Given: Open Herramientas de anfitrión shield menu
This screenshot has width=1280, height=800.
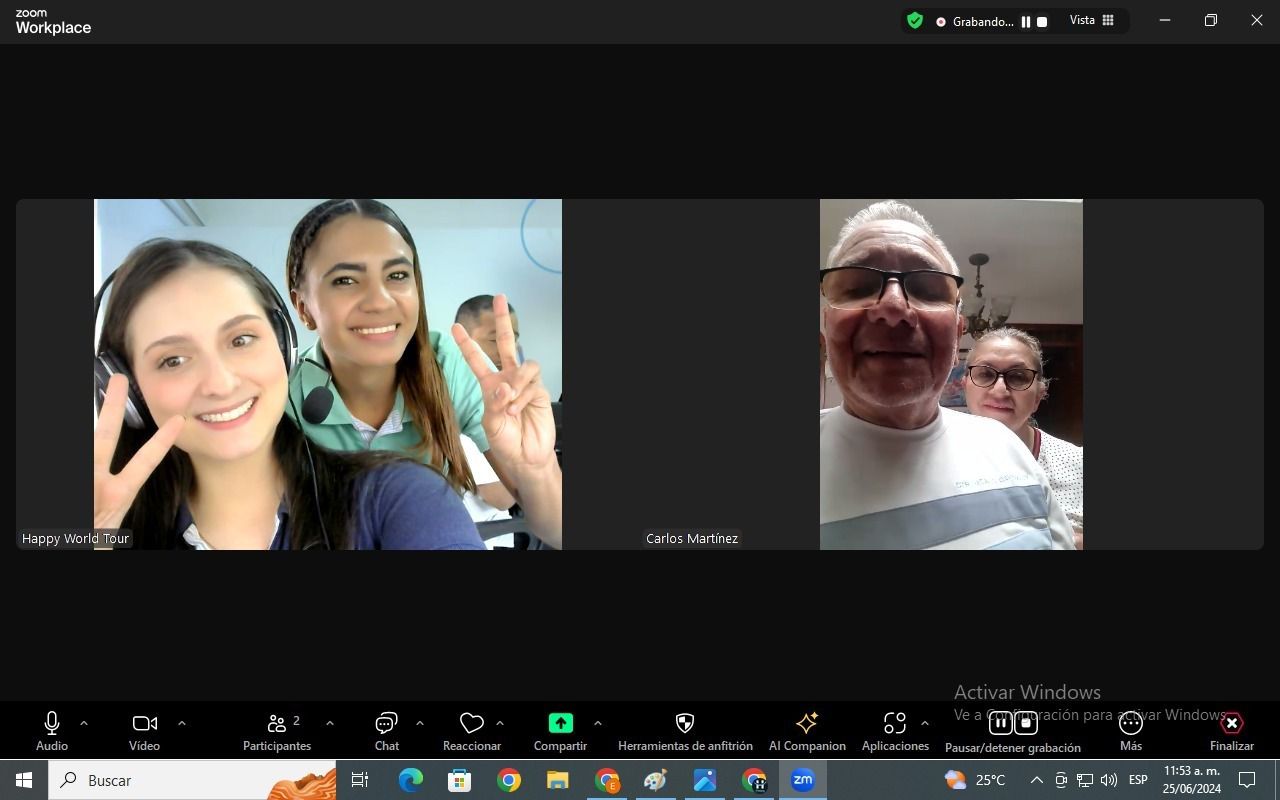Looking at the screenshot, I should tap(685, 731).
